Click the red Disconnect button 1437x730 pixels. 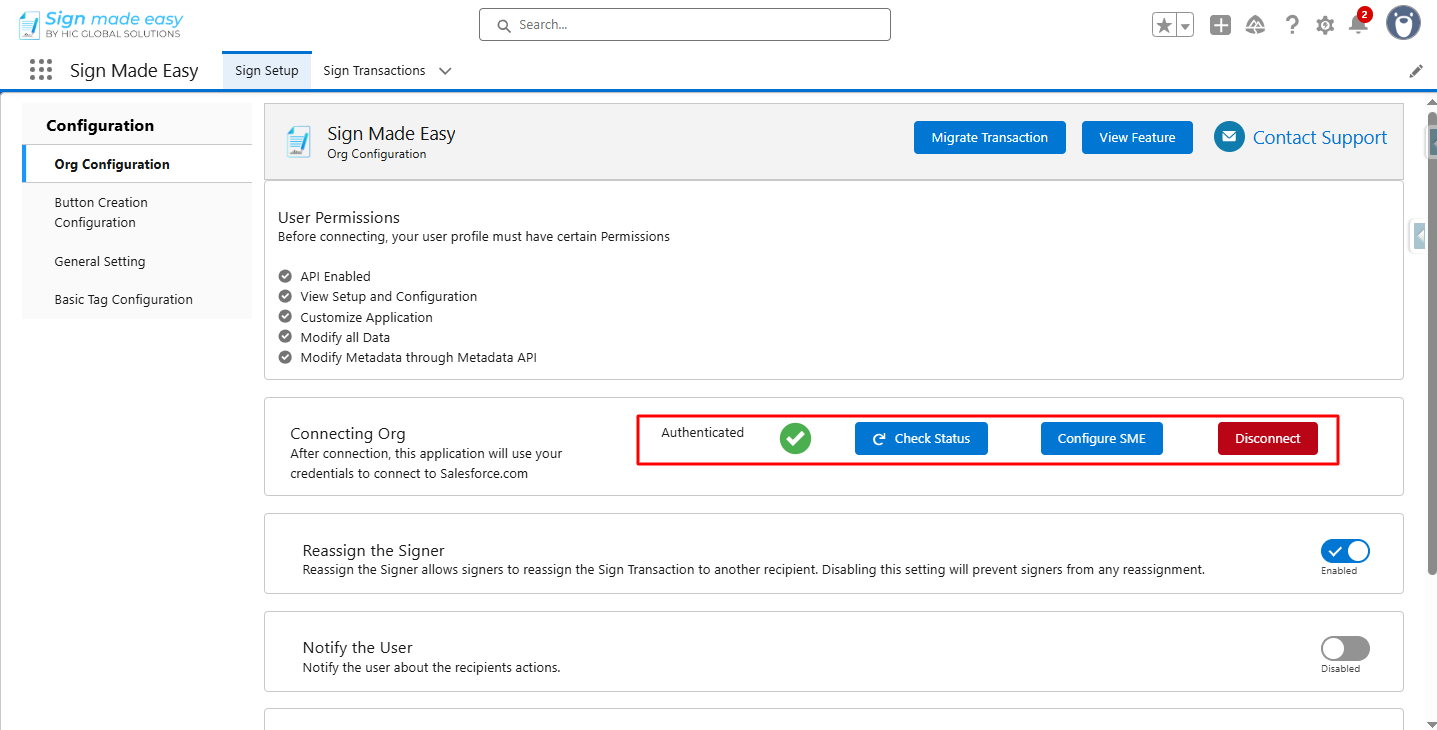coord(1267,439)
